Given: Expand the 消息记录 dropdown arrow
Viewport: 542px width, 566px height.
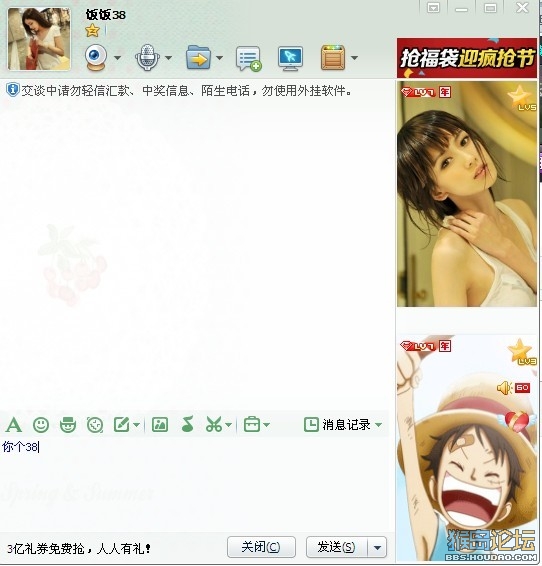Looking at the screenshot, I should click(378, 425).
